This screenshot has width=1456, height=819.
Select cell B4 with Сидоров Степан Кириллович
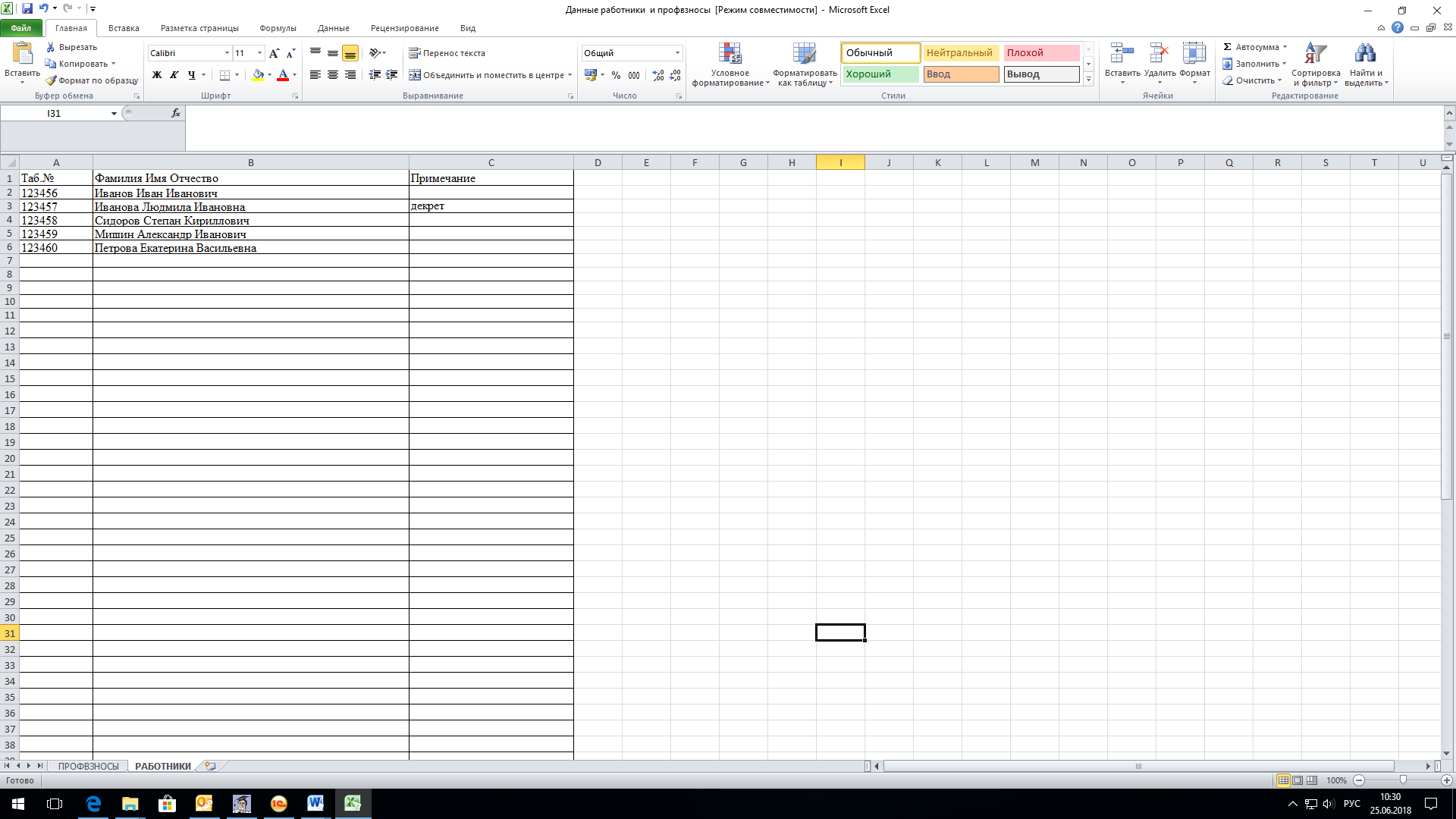coord(251,221)
